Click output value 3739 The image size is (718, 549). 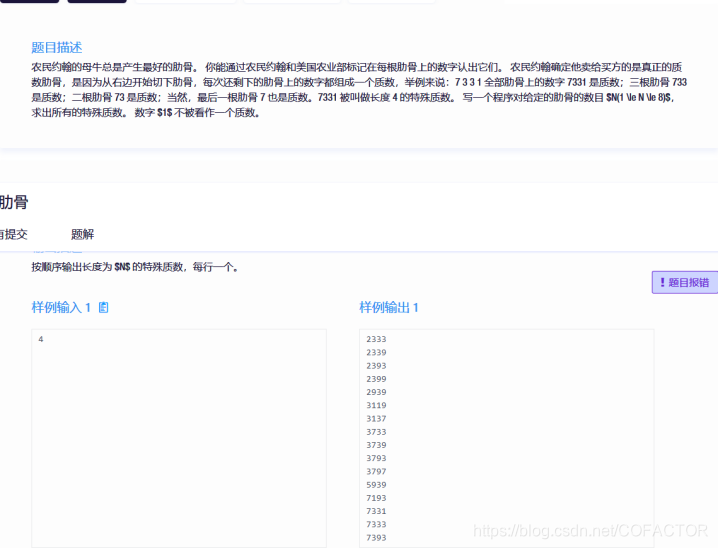coord(376,445)
